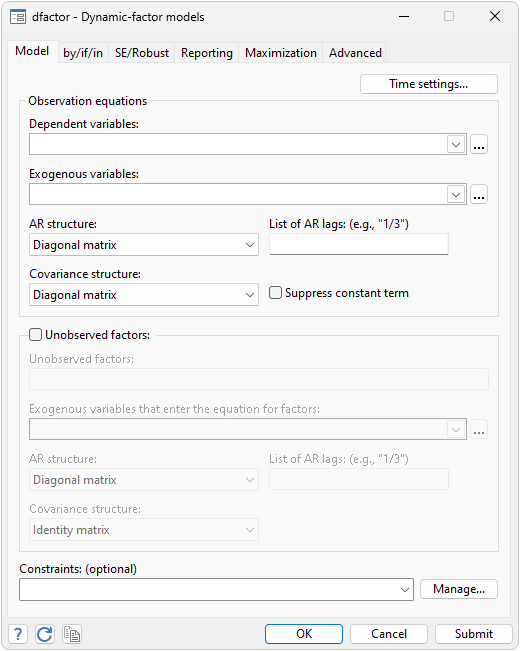Open the observation Covariance structure dropdown
Image resolution: width=520 pixels, height=651 pixels.
pyautogui.click(x=144, y=295)
